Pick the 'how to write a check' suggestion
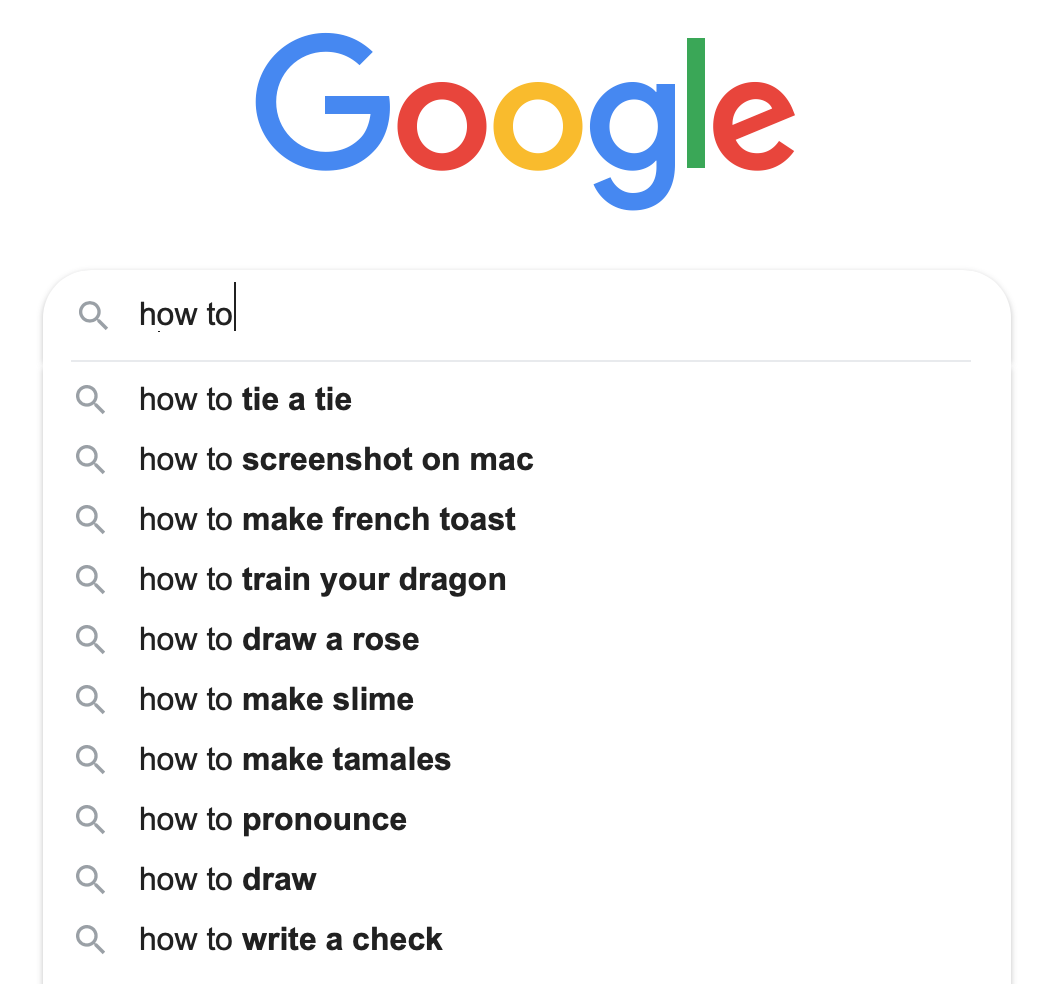 [x=291, y=940]
